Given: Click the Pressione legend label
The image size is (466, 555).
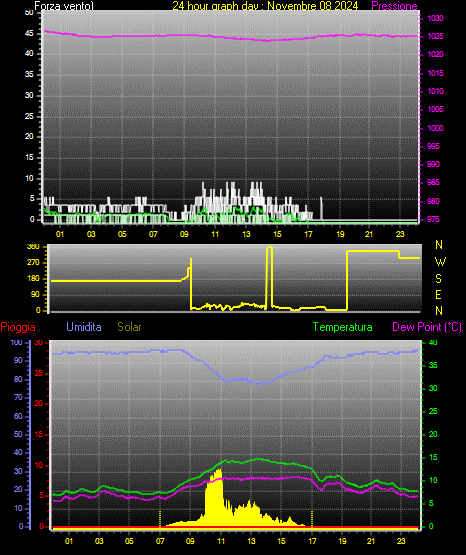Looking at the screenshot, I should pos(394,6).
